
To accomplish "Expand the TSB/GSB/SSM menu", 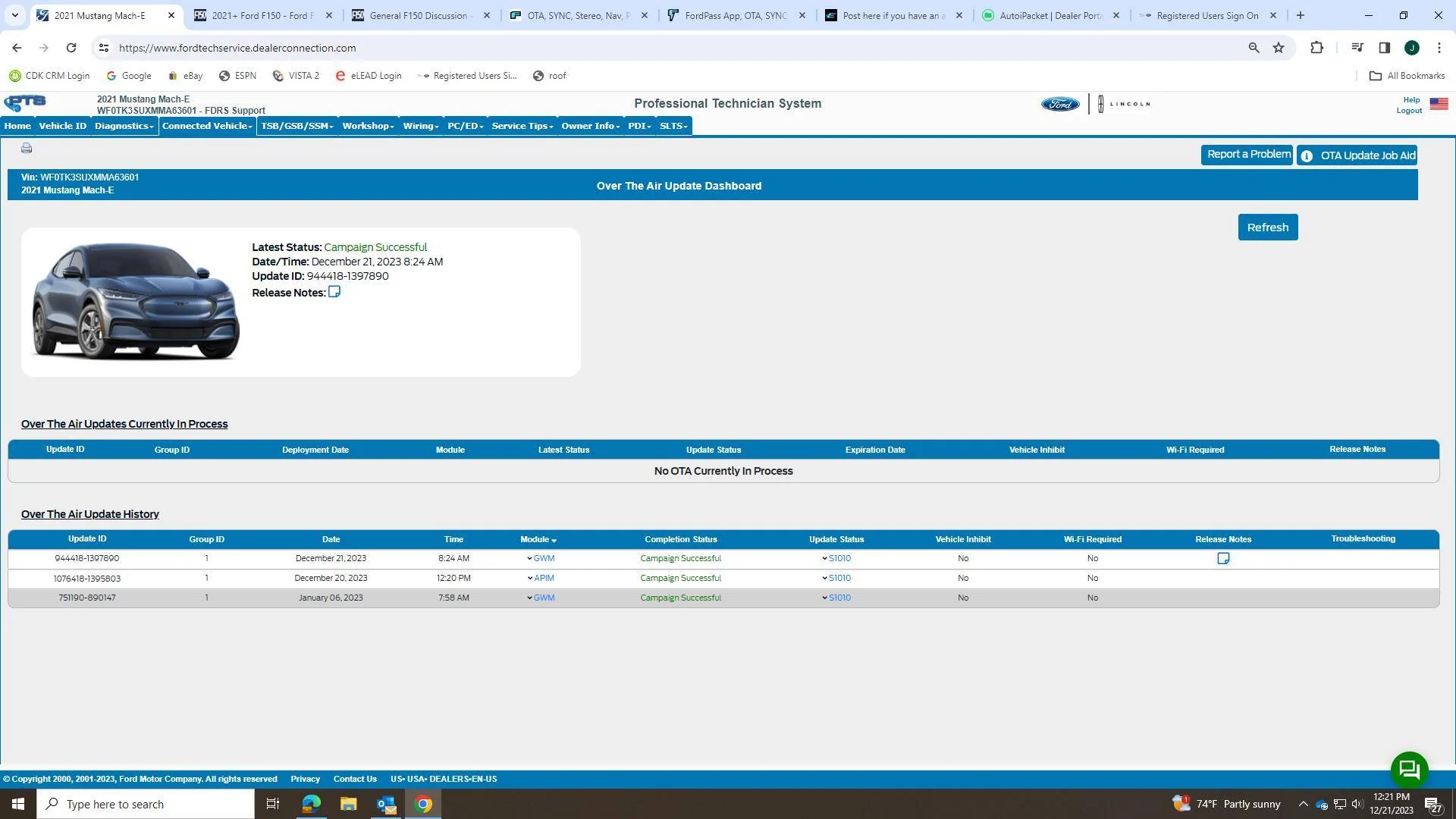I will point(297,126).
